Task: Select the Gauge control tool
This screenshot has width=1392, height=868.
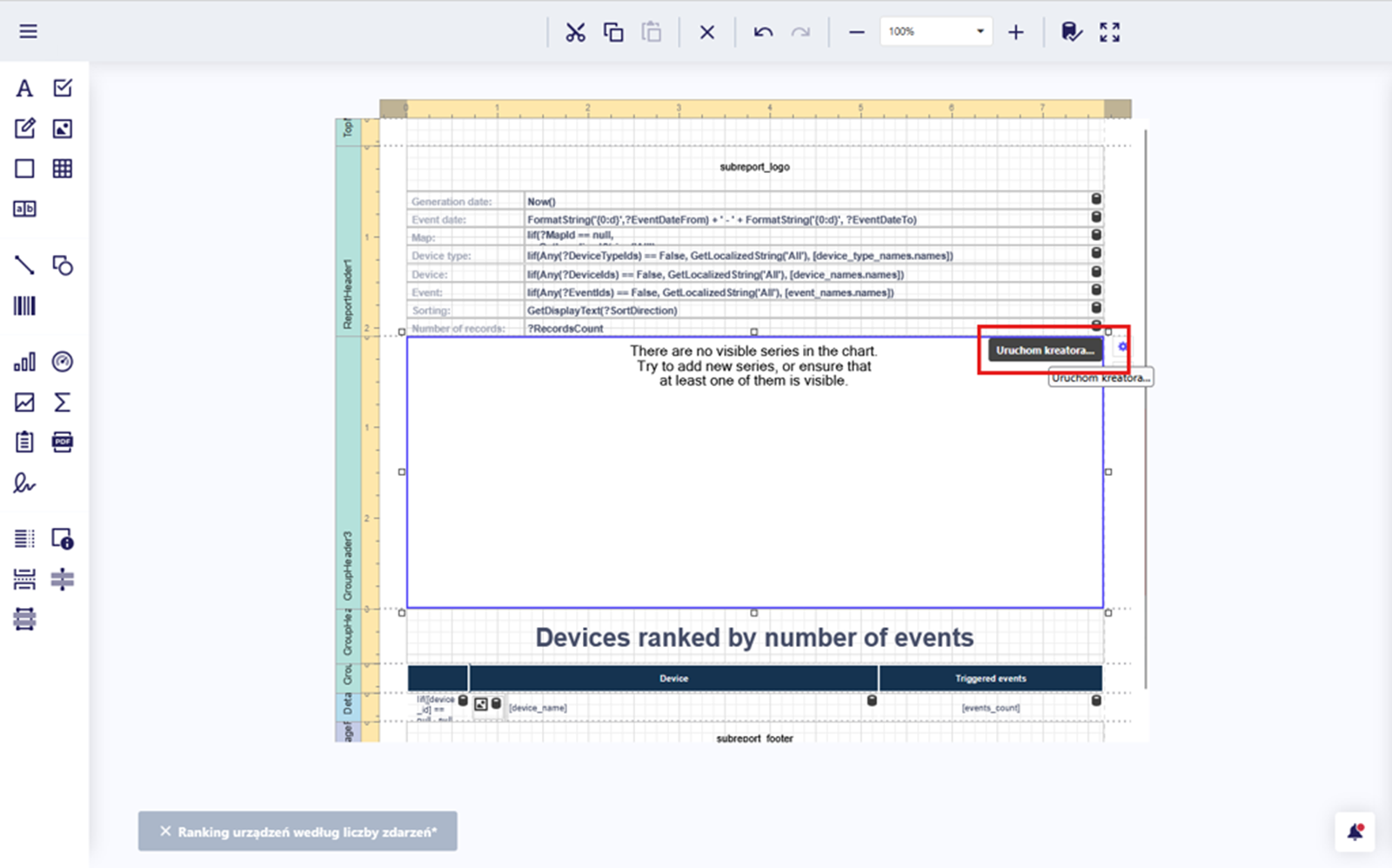Action: pyautogui.click(x=63, y=362)
